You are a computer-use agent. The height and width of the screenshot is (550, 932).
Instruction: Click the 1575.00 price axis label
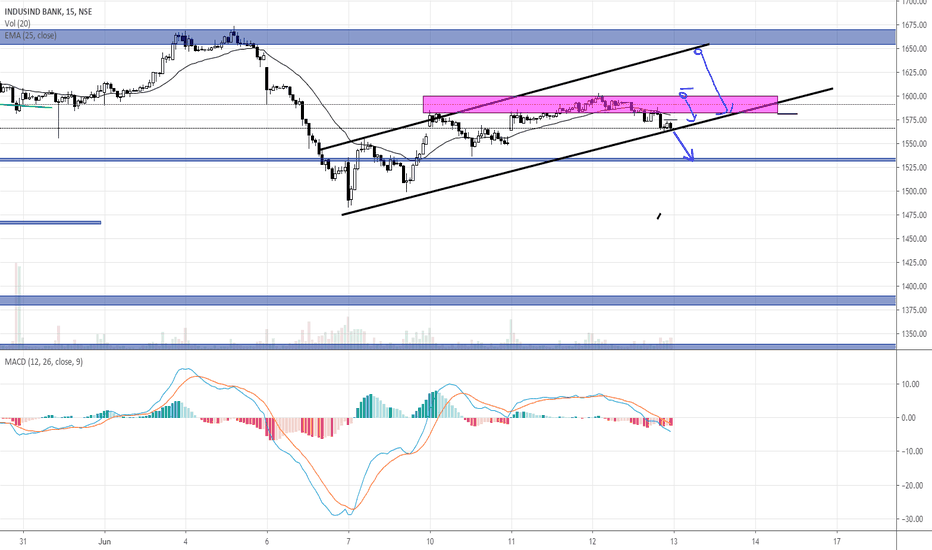914,120
